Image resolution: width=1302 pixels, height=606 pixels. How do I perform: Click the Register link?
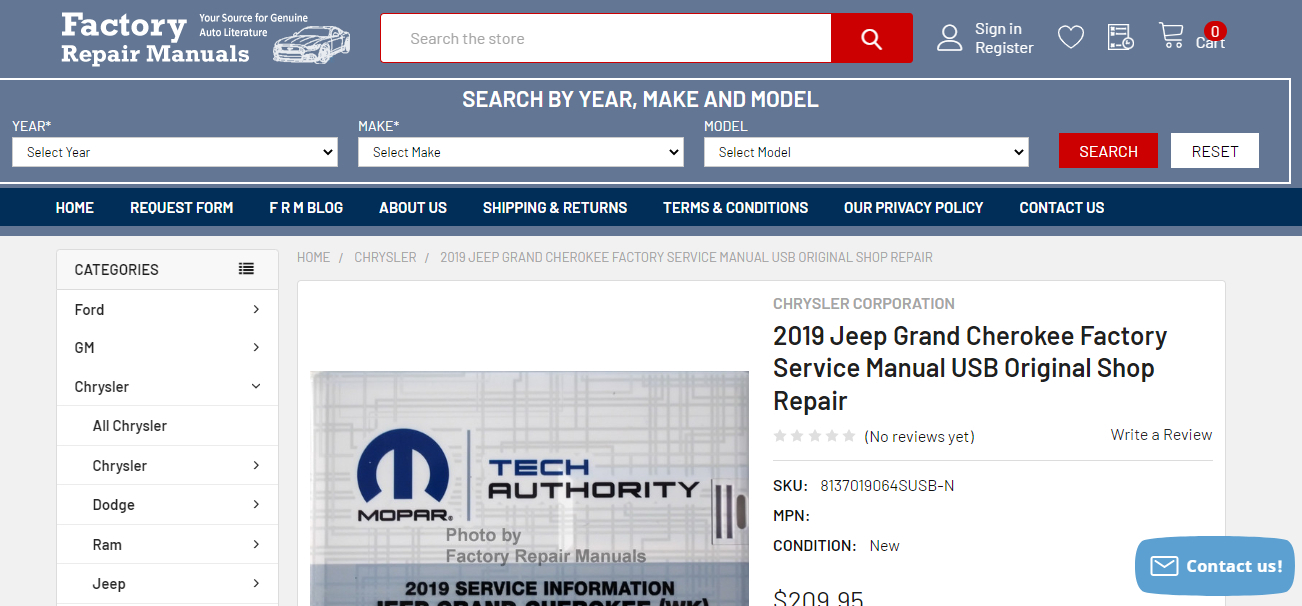coord(1004,48)
